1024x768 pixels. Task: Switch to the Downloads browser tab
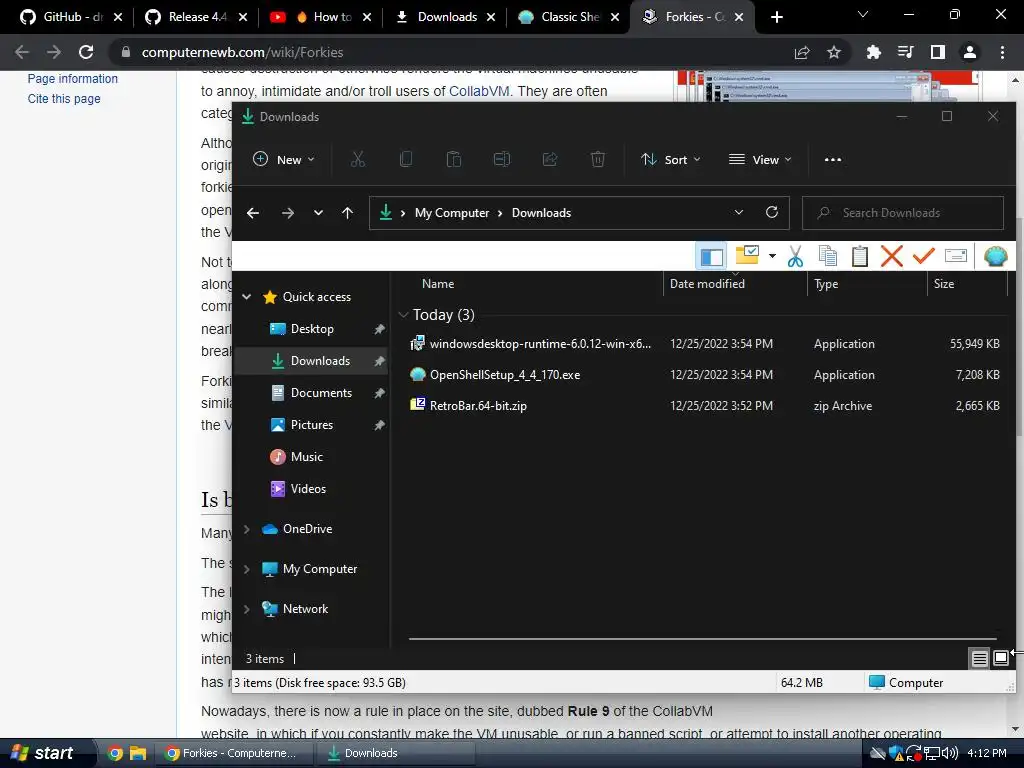pyautogui.click(x=445, y=17)
